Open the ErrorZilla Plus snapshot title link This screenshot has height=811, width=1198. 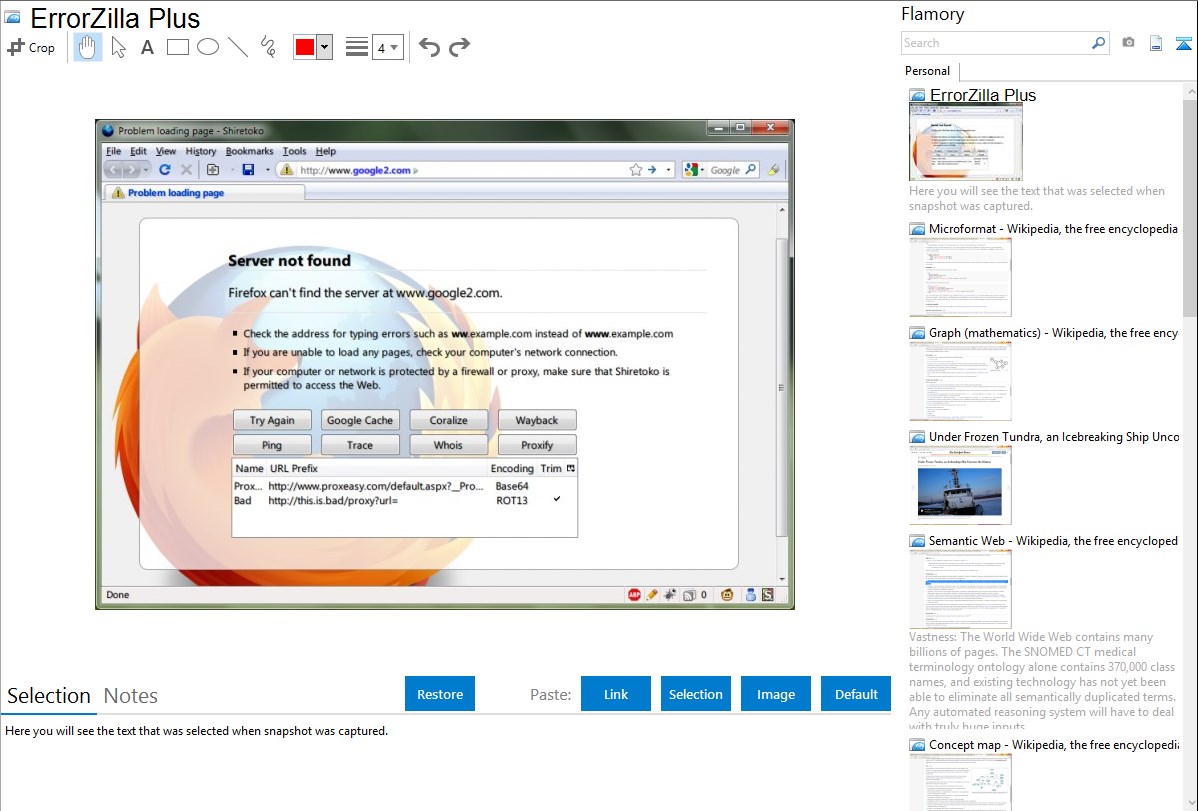[x=983, y=96]
